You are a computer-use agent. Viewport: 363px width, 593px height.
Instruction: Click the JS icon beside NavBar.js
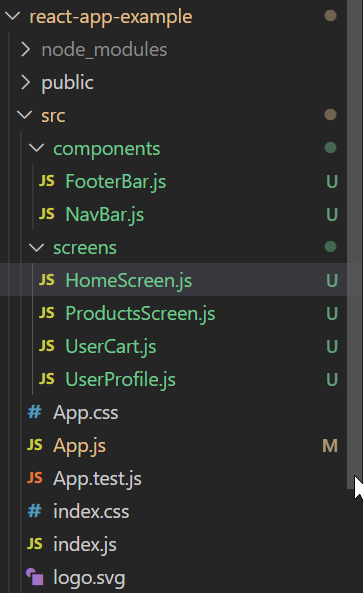click(x=47, y=214)
